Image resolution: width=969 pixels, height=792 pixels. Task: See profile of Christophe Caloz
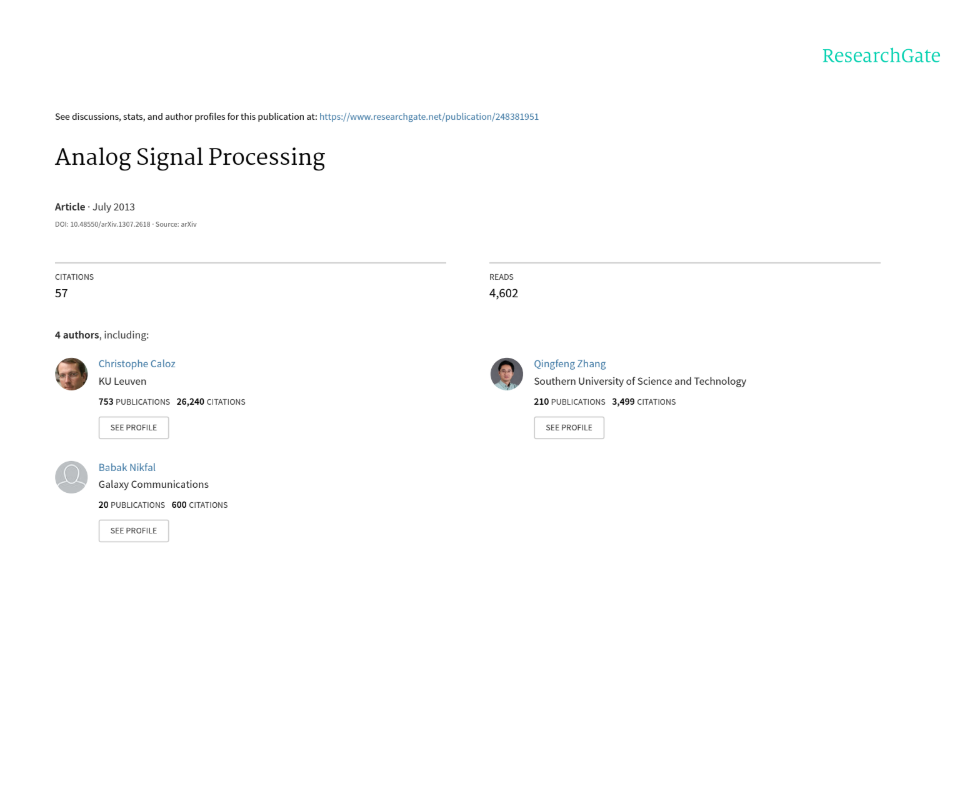coord(133,428)
